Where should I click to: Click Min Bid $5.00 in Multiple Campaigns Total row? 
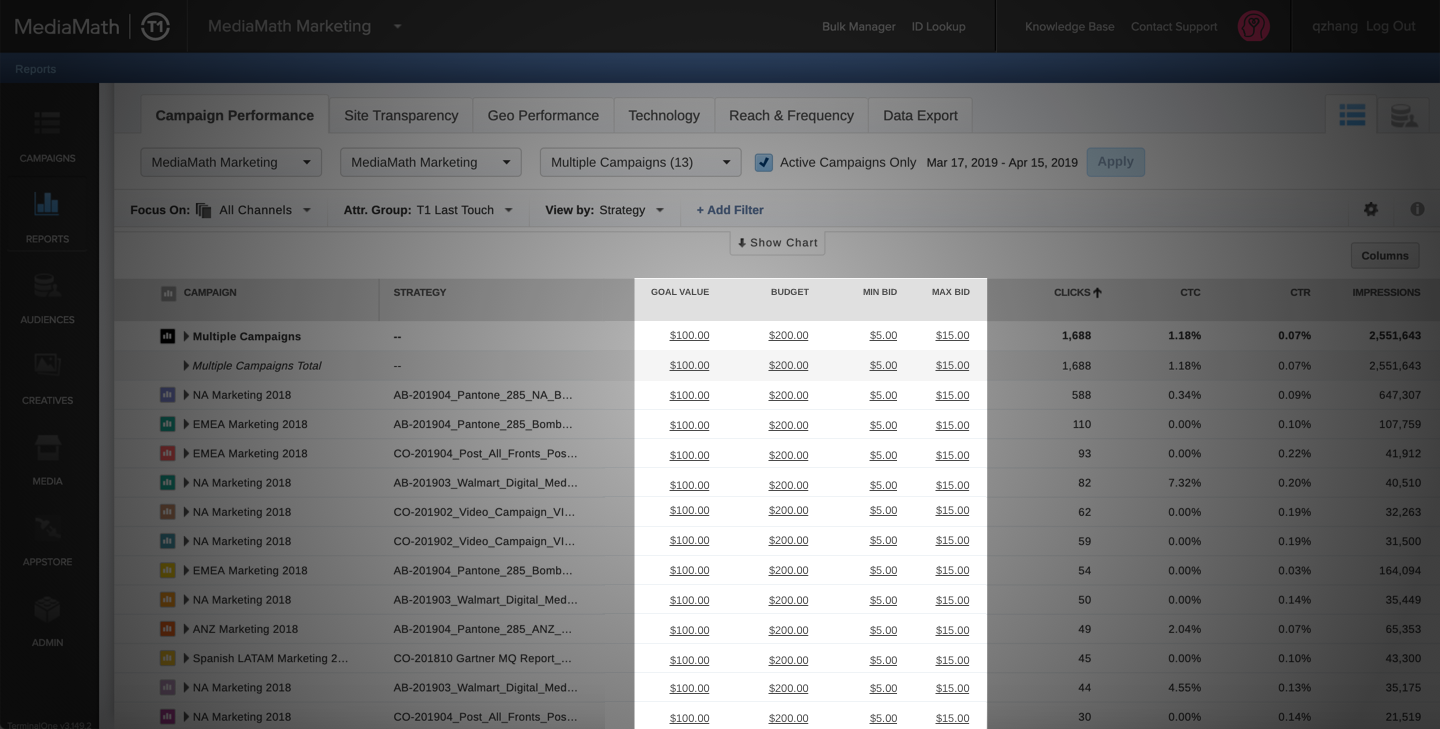pyautogui.click(x=883, y=366)
